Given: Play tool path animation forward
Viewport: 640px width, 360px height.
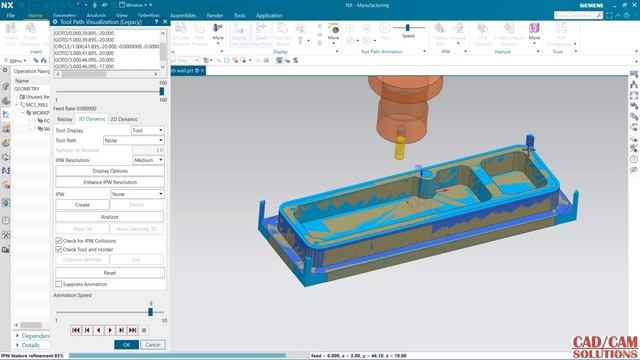Looking at the screenshot, I should (110, 330).
